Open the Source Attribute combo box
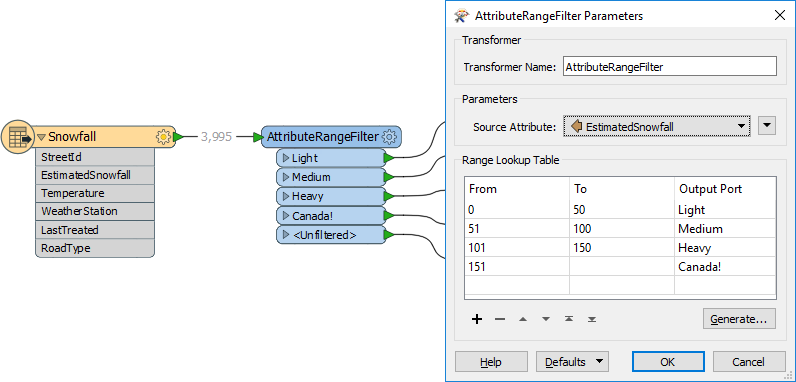The height and width of the screenshot is (382, 796). [657, 126]
